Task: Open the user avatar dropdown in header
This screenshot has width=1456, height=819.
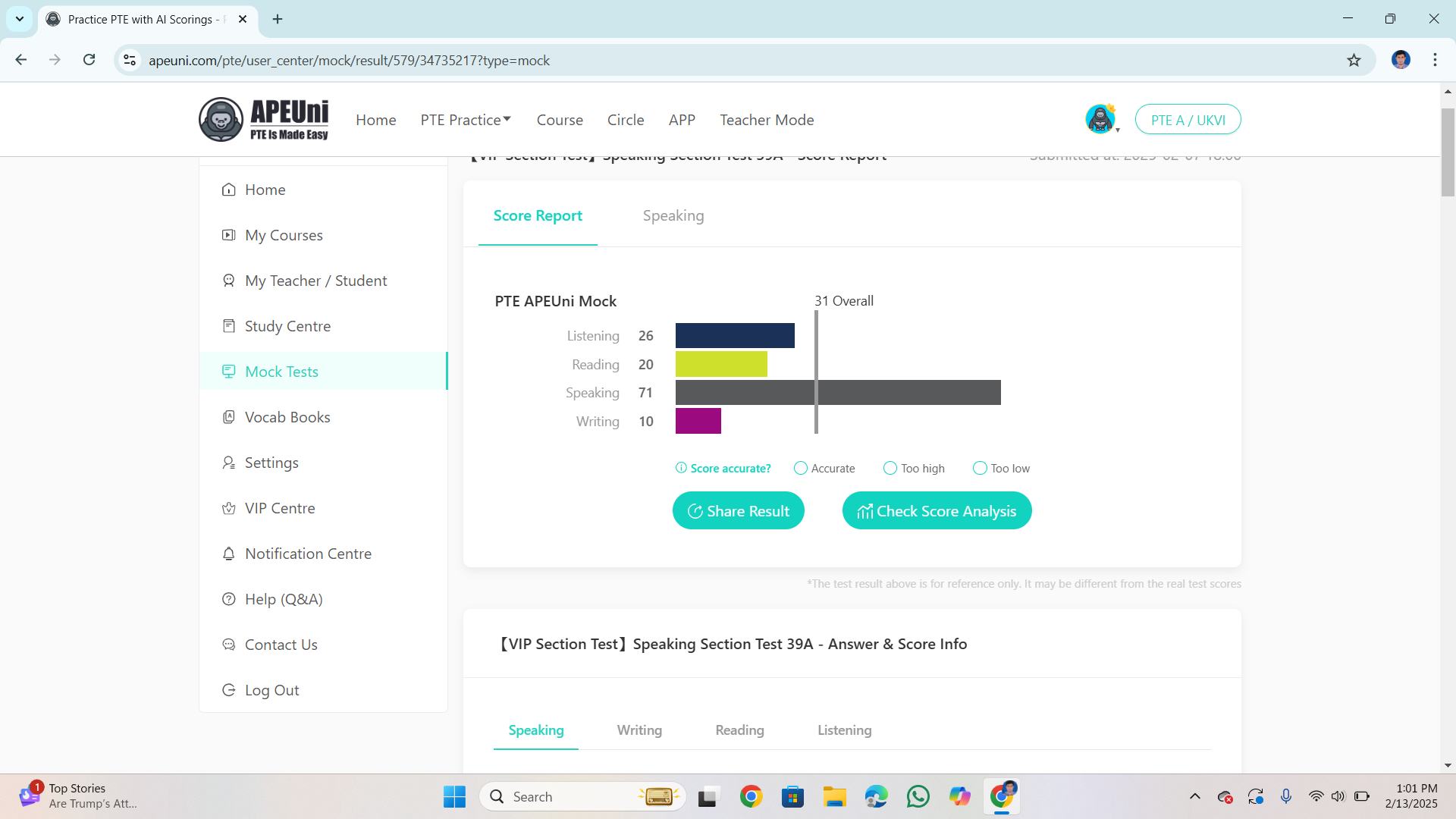Action: tap(1102, 120)
